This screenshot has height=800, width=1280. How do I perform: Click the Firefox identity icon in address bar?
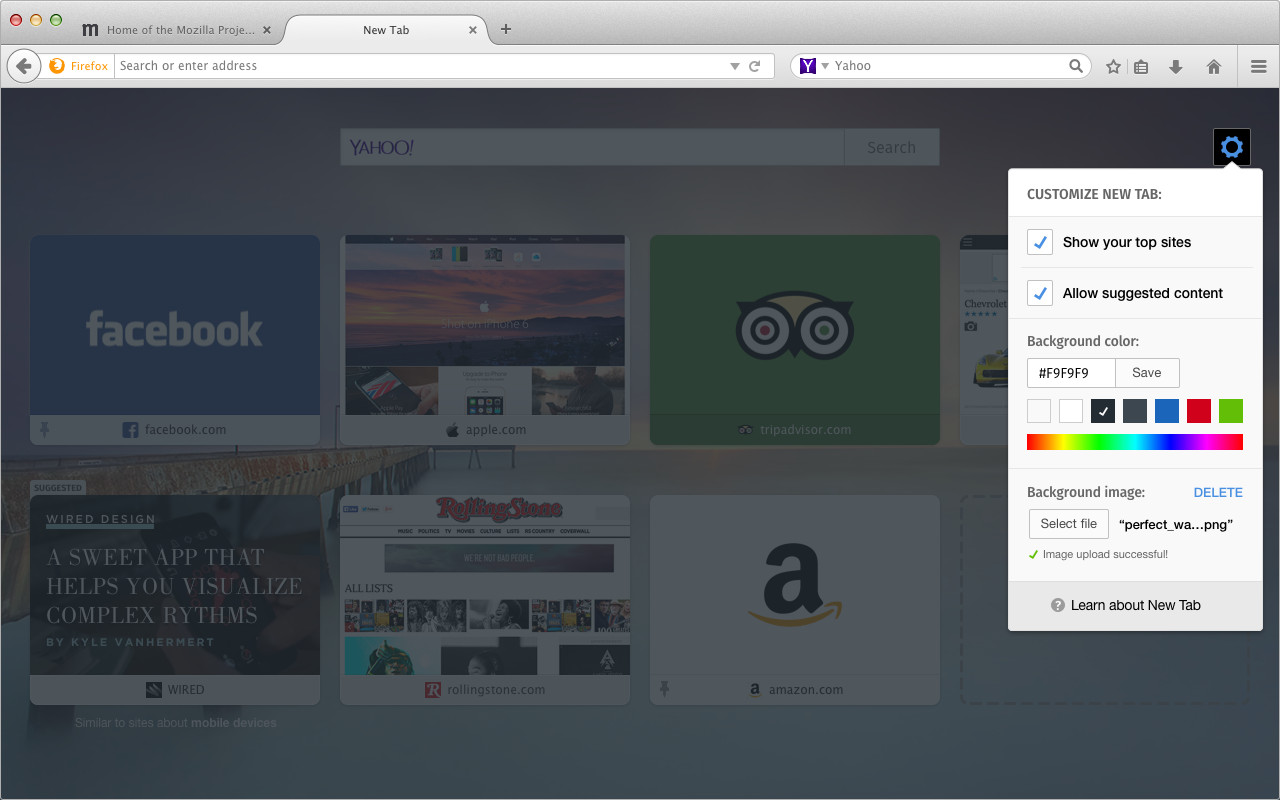(x=57, y=66)
